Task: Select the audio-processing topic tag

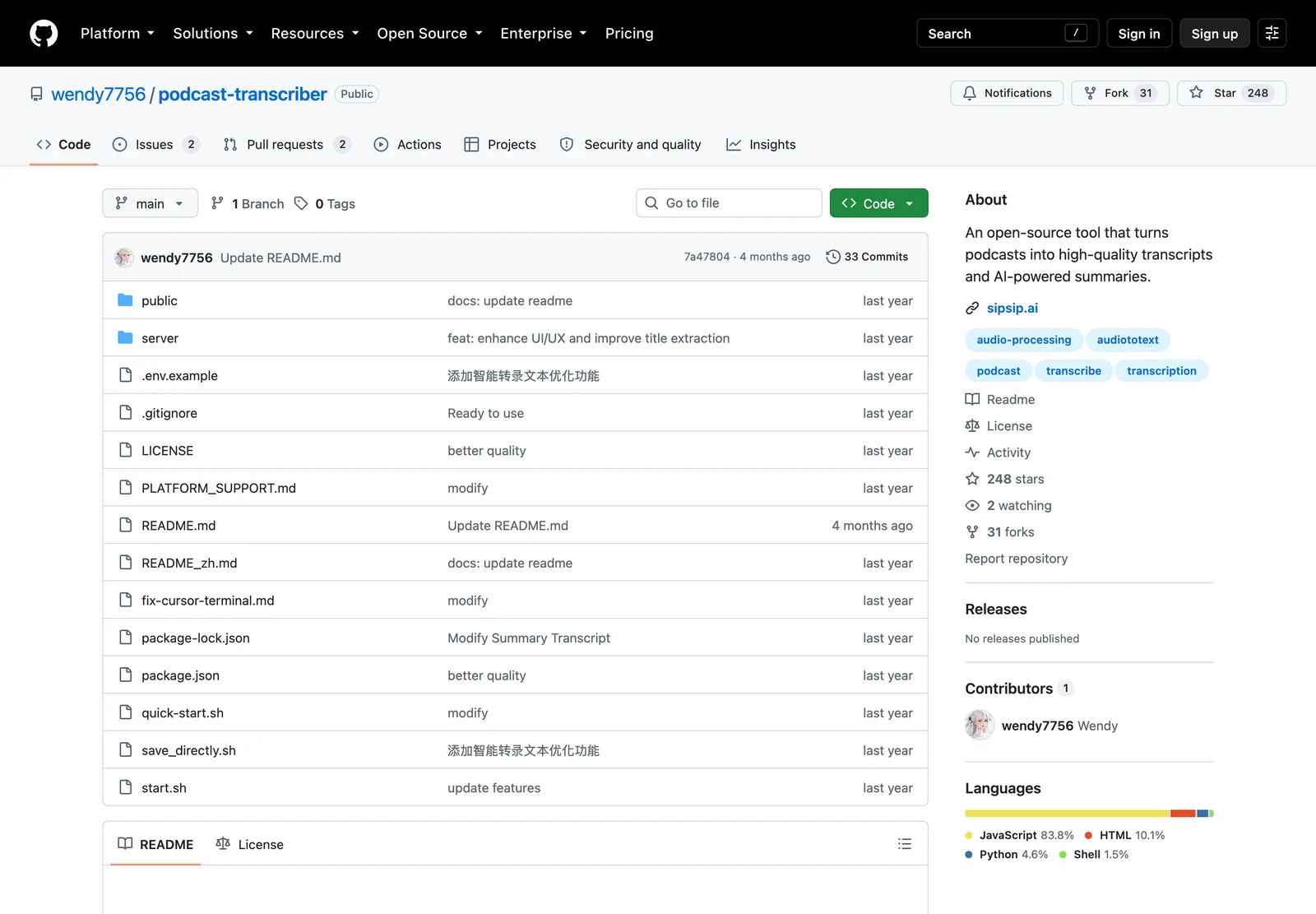Action: point(1024,340)
